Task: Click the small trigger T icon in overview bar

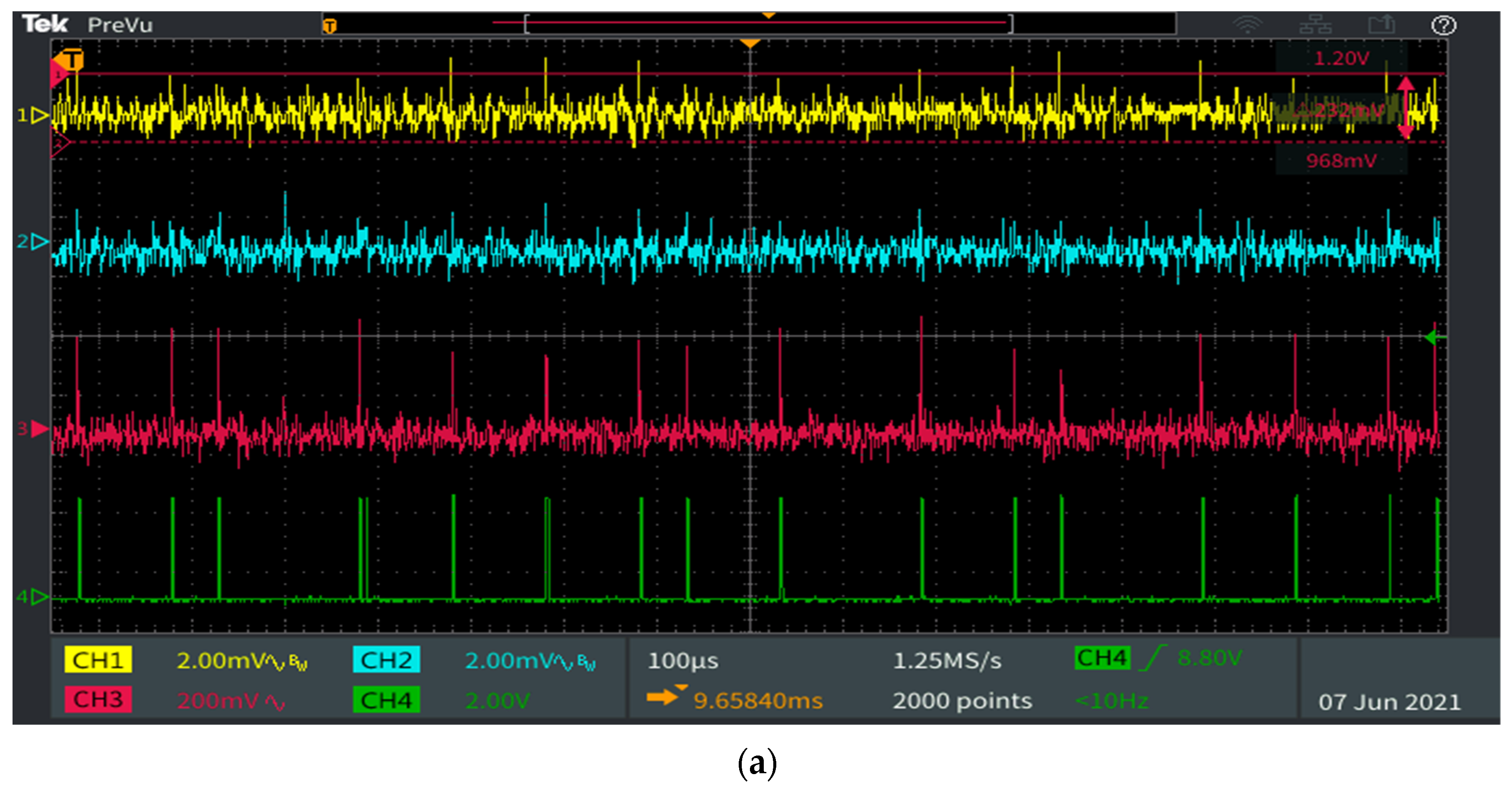Action: (330, 26)
